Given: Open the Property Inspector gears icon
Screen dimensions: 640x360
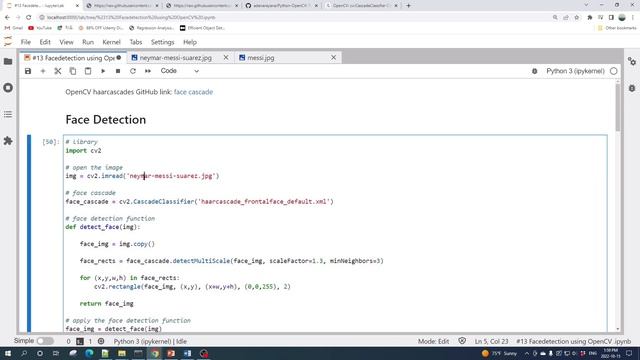Looking at the screenshot, I should 632,62.
